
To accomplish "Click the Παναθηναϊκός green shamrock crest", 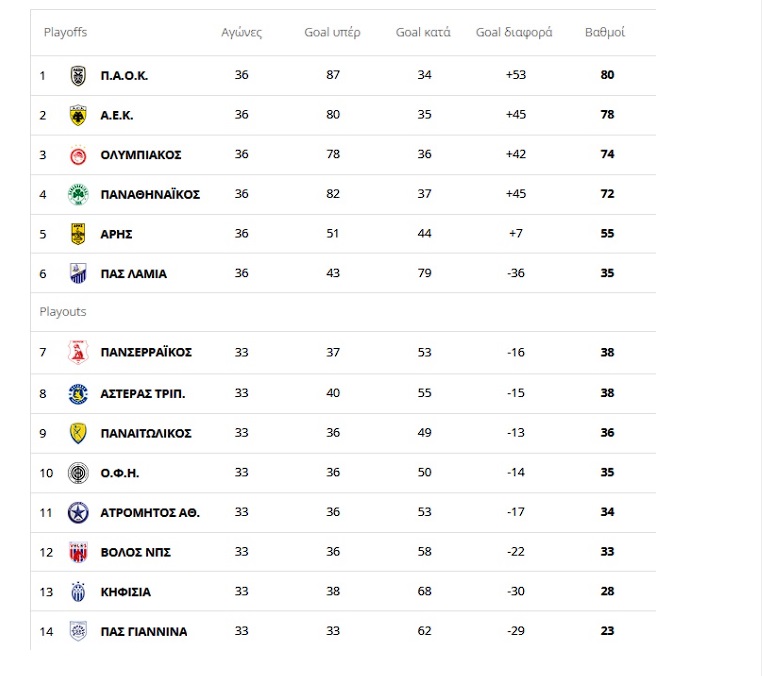I will click(78, 195).
